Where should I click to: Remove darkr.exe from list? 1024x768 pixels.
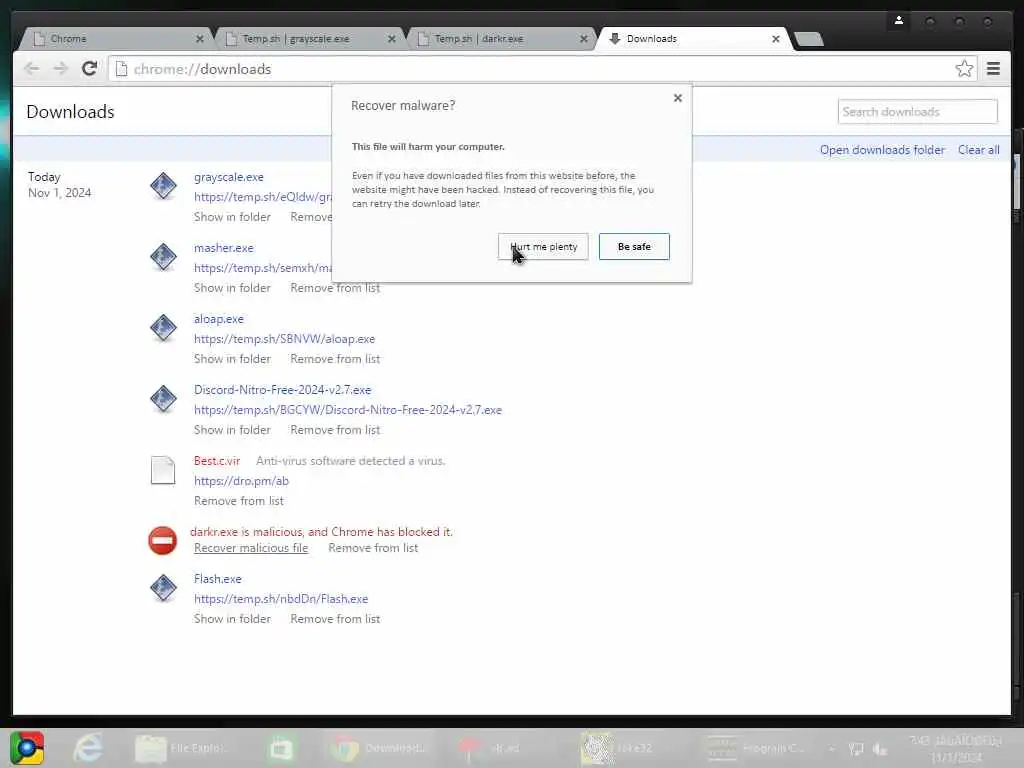click(373, 549)
